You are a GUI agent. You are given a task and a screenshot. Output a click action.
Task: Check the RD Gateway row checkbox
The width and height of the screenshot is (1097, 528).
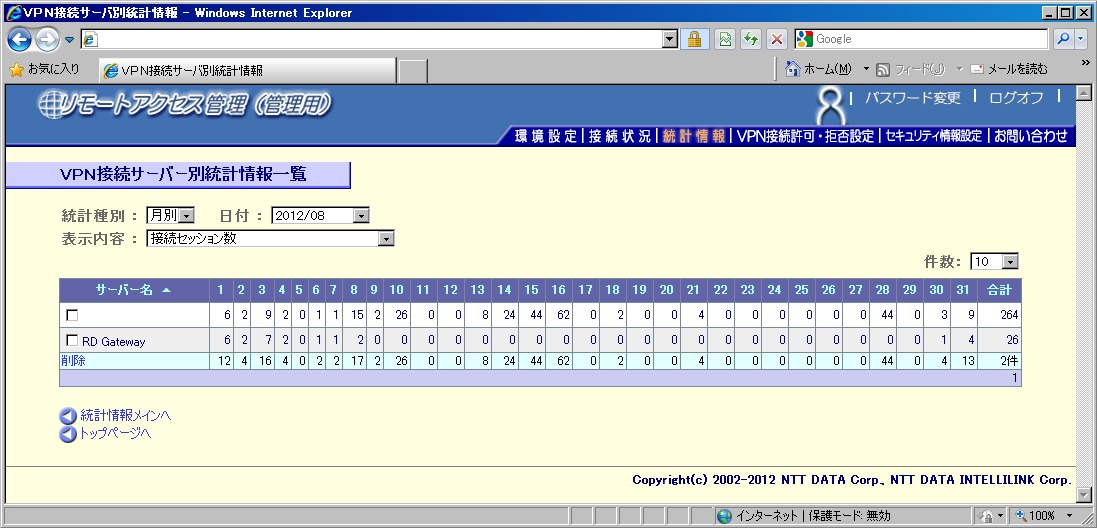click(72, 341)
